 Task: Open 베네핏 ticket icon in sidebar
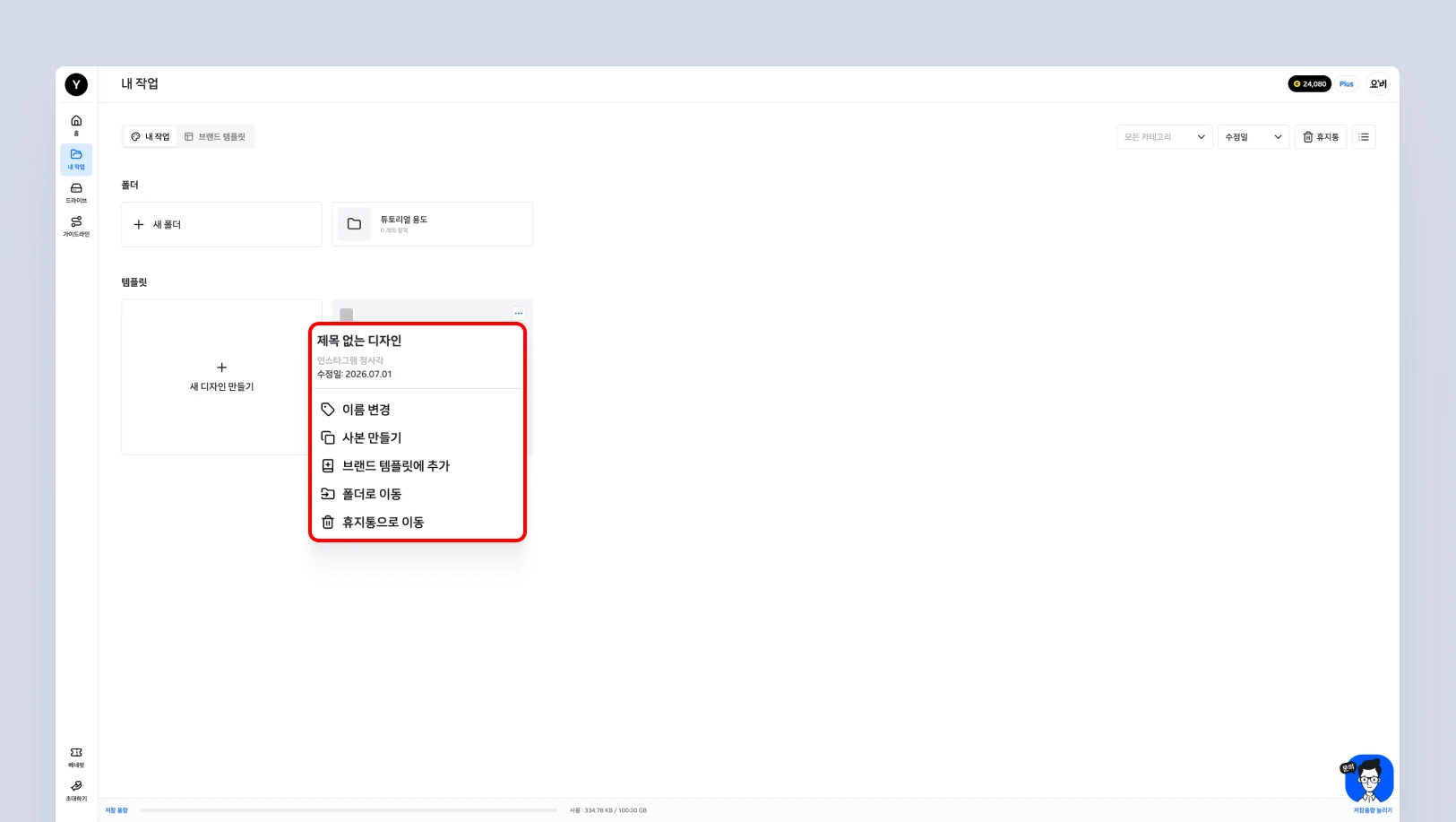pos(76,757)
